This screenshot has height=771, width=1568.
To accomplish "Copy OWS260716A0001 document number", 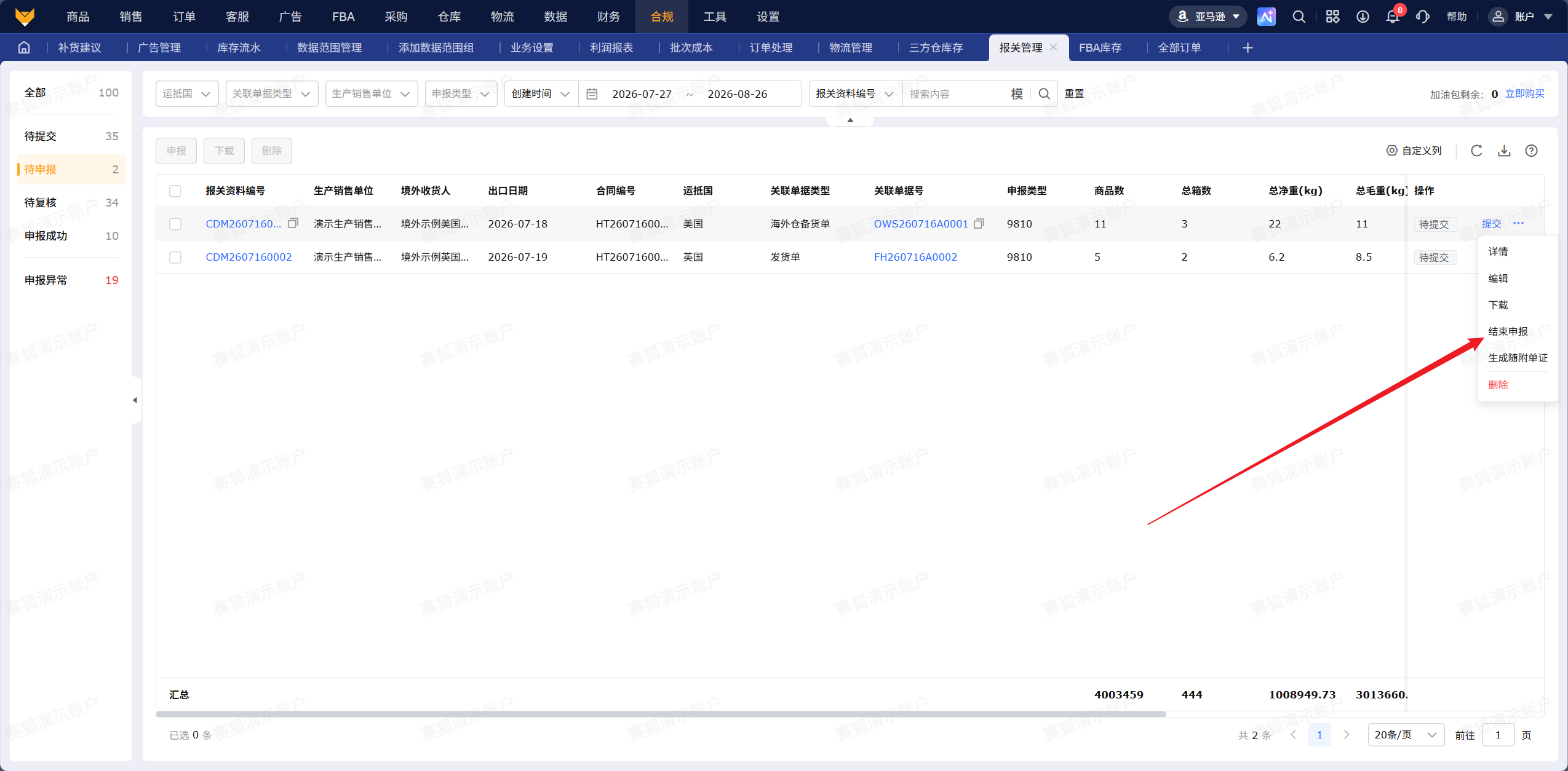I will pyautogui.click(x=979, y=223).
